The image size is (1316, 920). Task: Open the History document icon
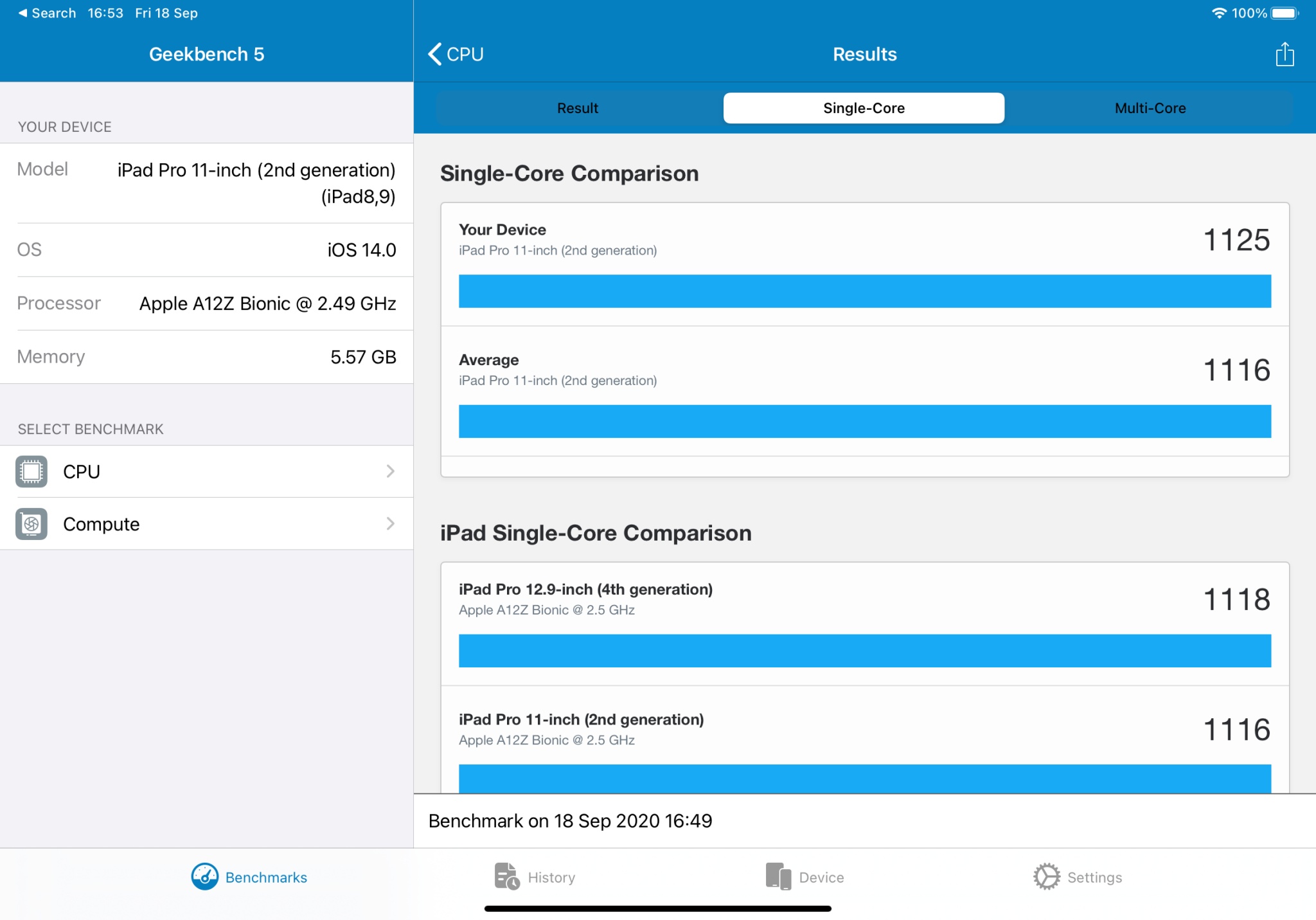507,877
